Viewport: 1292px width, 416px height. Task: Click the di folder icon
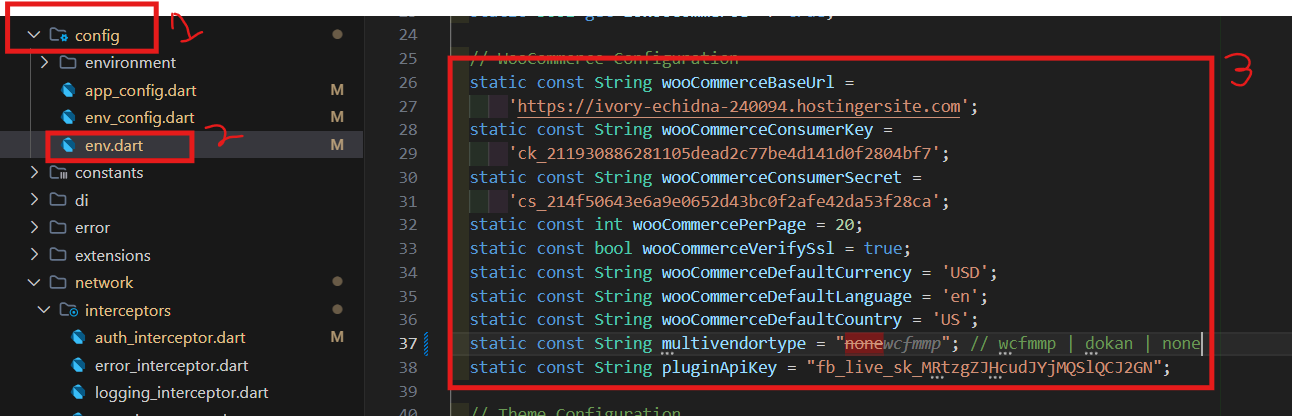coord(58,200)
